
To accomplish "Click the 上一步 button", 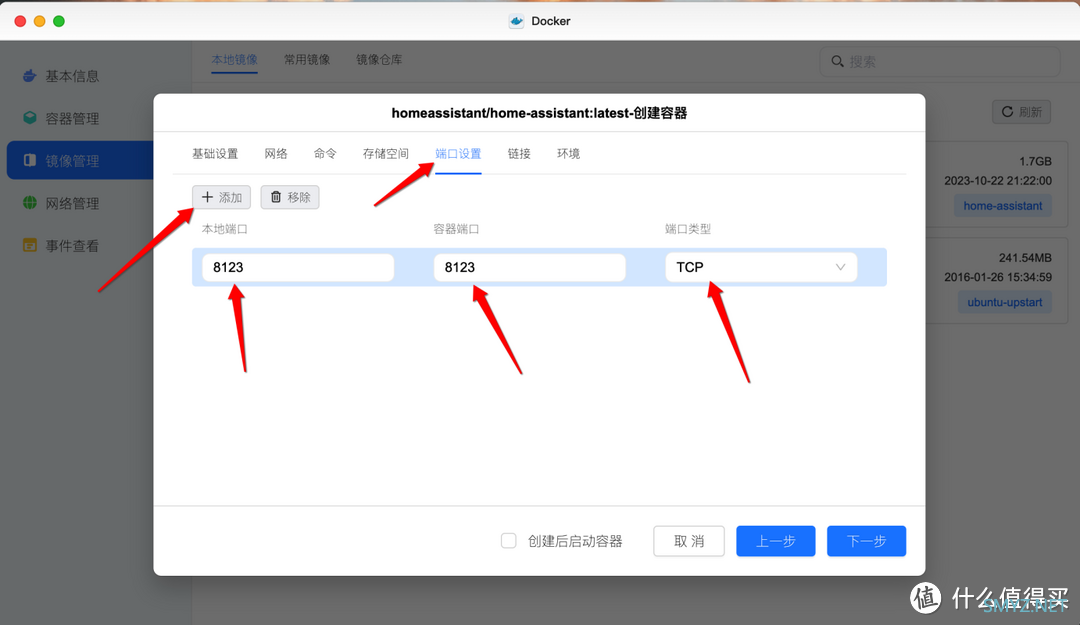I will pyautogui.click(x=776, y=541).
